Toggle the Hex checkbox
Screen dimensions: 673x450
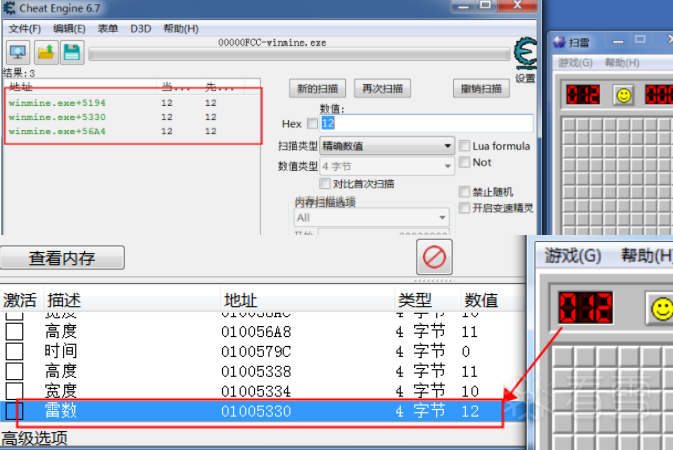click(312, 124)
